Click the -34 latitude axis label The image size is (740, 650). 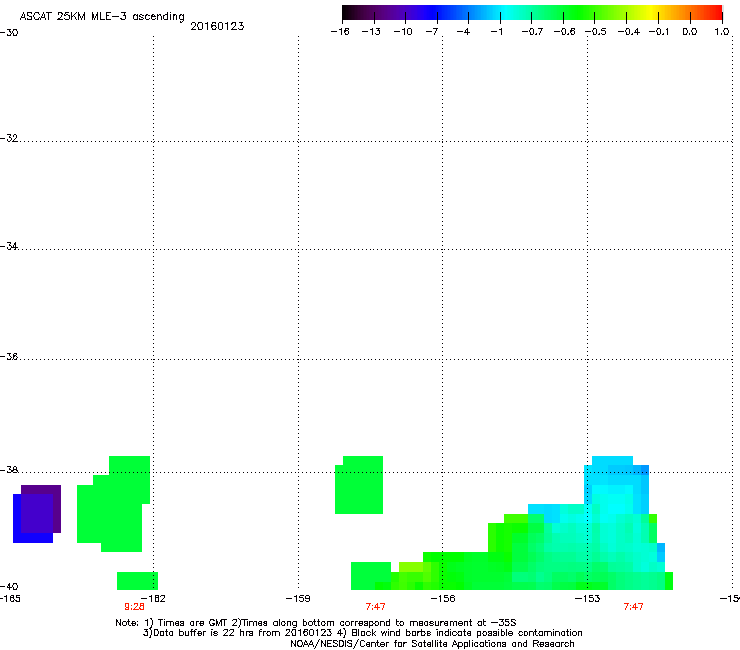click(x=9, y=246)
